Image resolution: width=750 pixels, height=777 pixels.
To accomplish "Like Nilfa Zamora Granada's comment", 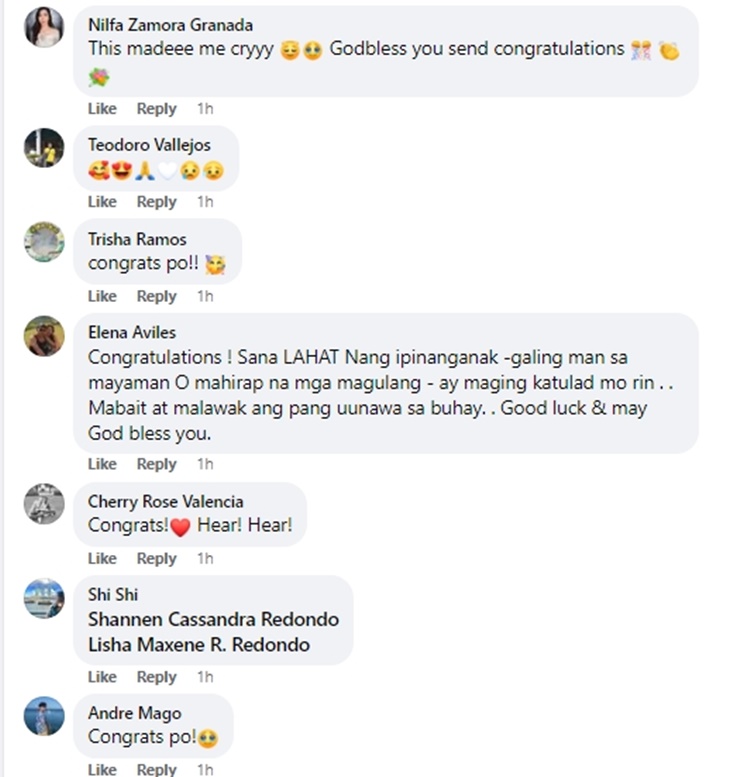I will (102, 109).
